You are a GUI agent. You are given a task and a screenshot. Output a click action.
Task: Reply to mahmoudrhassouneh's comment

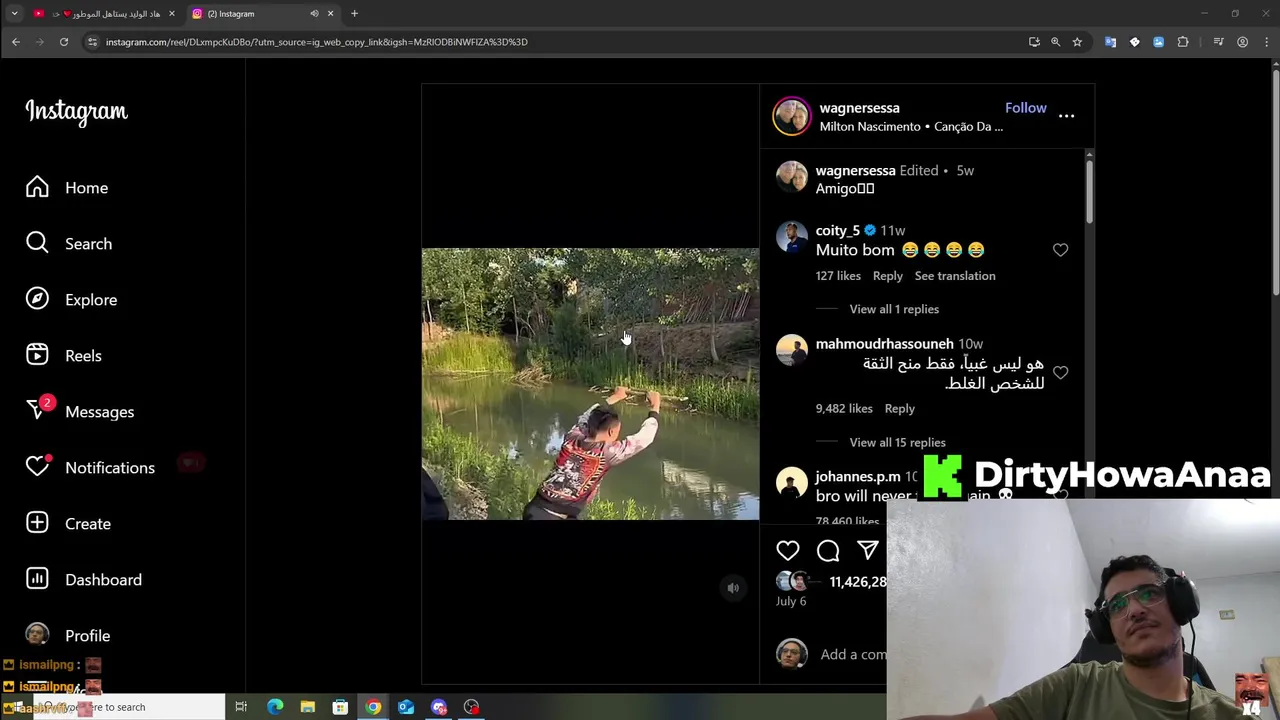pyautogui.click(x=899, y=409)
